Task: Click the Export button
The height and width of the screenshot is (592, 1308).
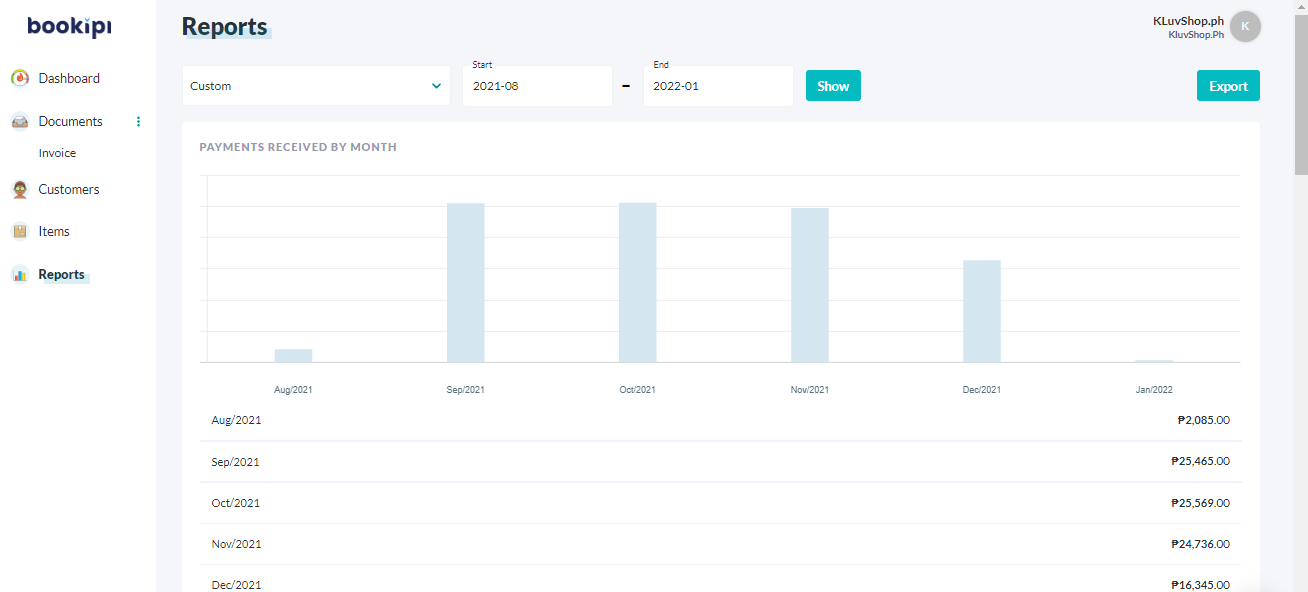Action: 1228,86
